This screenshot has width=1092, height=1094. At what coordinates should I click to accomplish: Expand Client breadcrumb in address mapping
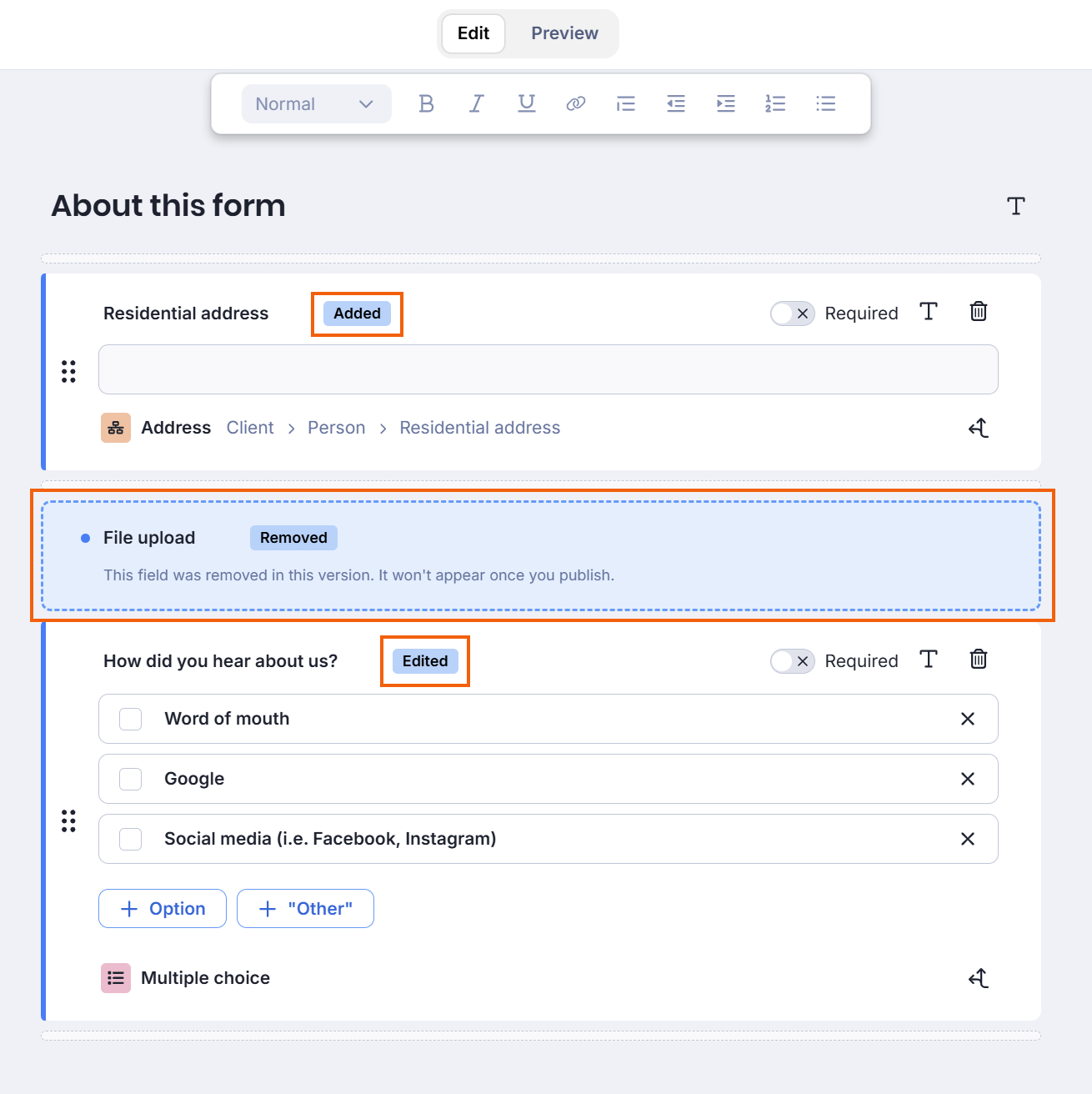250,428
